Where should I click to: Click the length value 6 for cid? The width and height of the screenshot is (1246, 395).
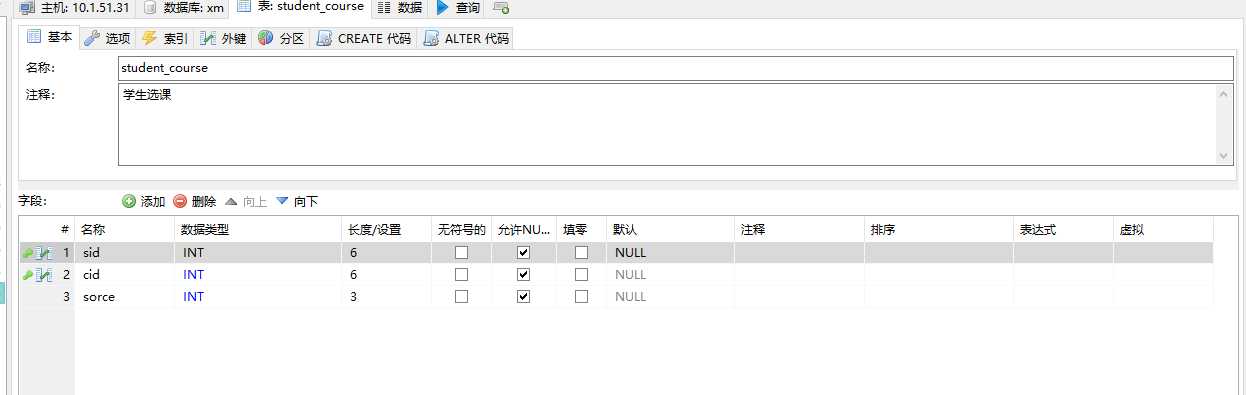pos(387,275)
